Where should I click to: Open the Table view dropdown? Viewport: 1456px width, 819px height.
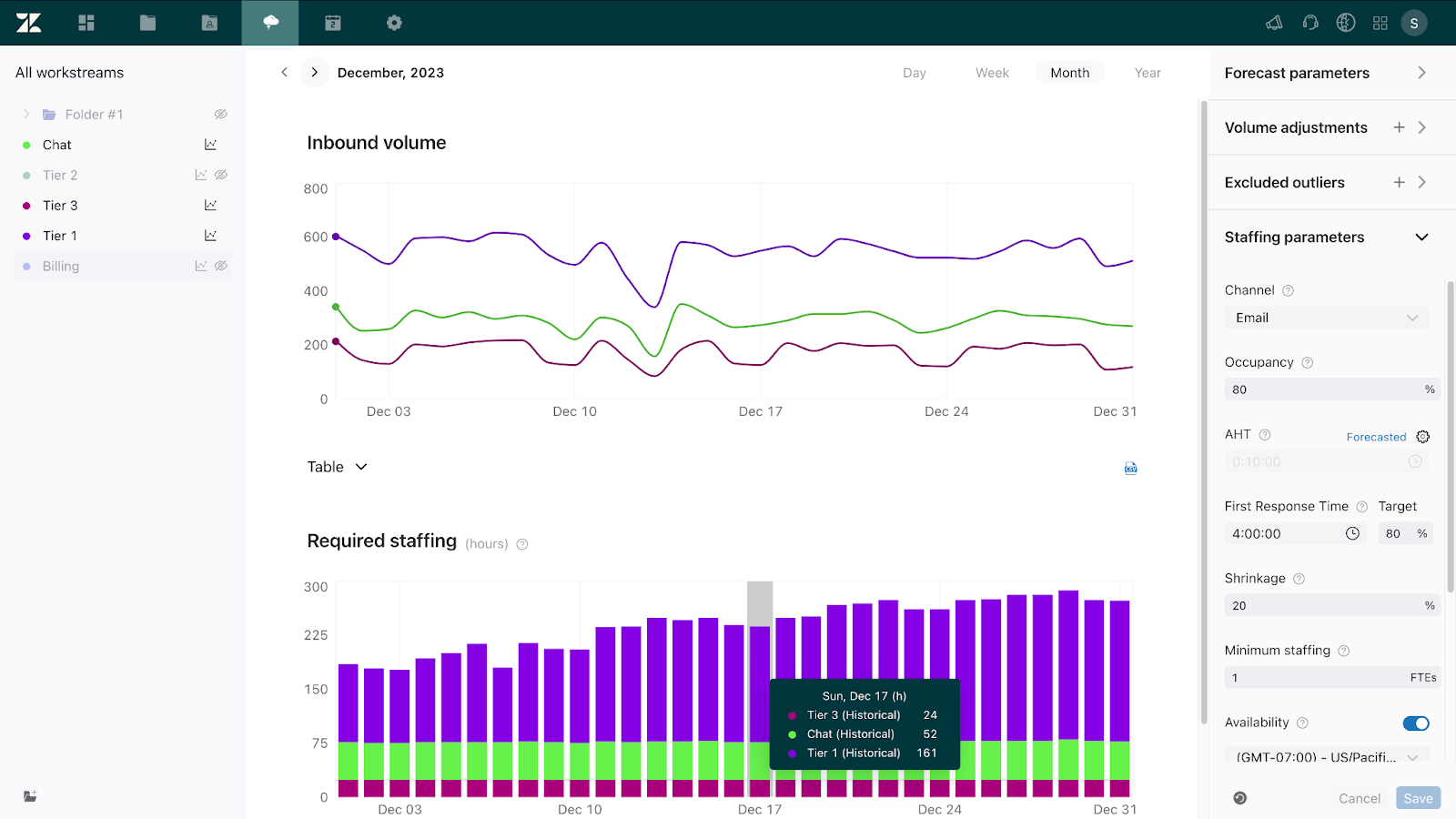[337, 466]
